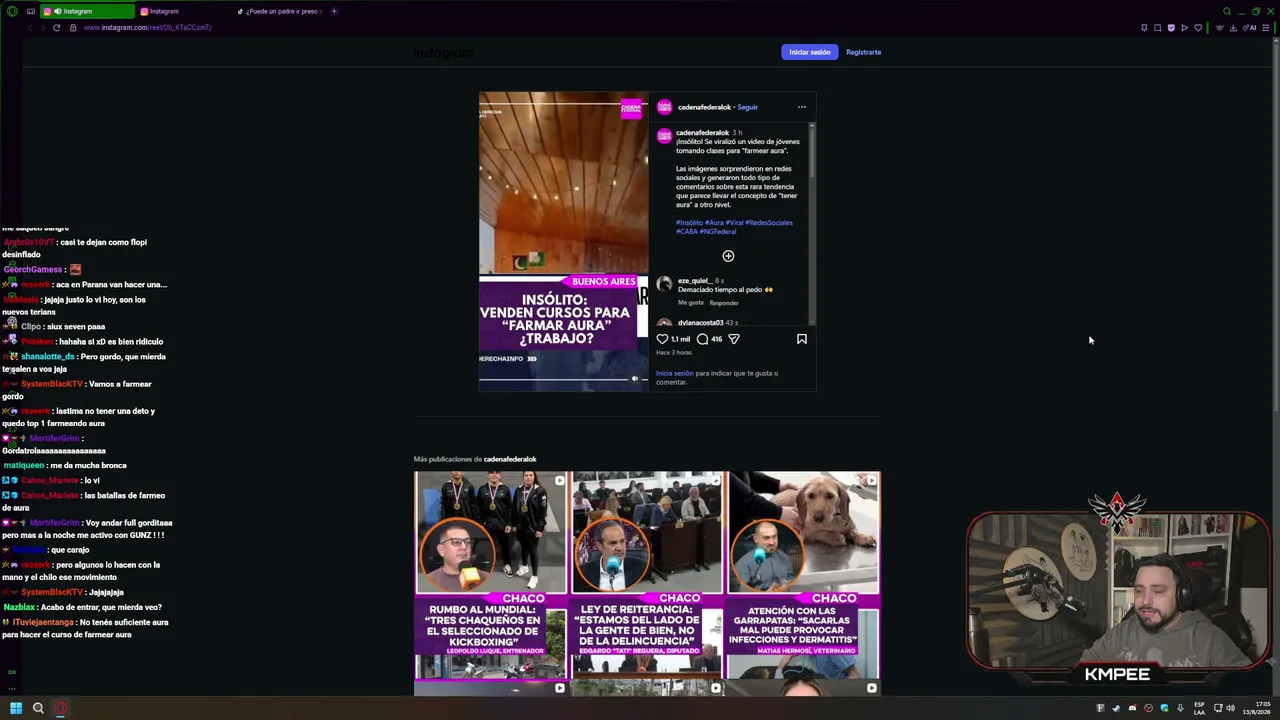This screenshot has width=1280, height=720.
Task: Click 'Me gusta' under eze_quiel__ comment
Action: (x=691, y=303)
